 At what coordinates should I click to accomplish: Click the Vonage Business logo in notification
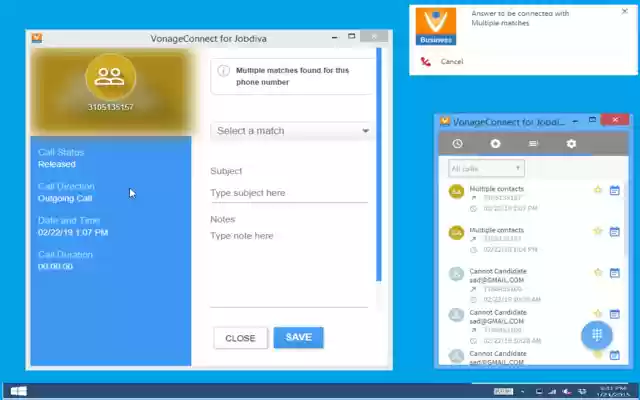tap(436, 26)
